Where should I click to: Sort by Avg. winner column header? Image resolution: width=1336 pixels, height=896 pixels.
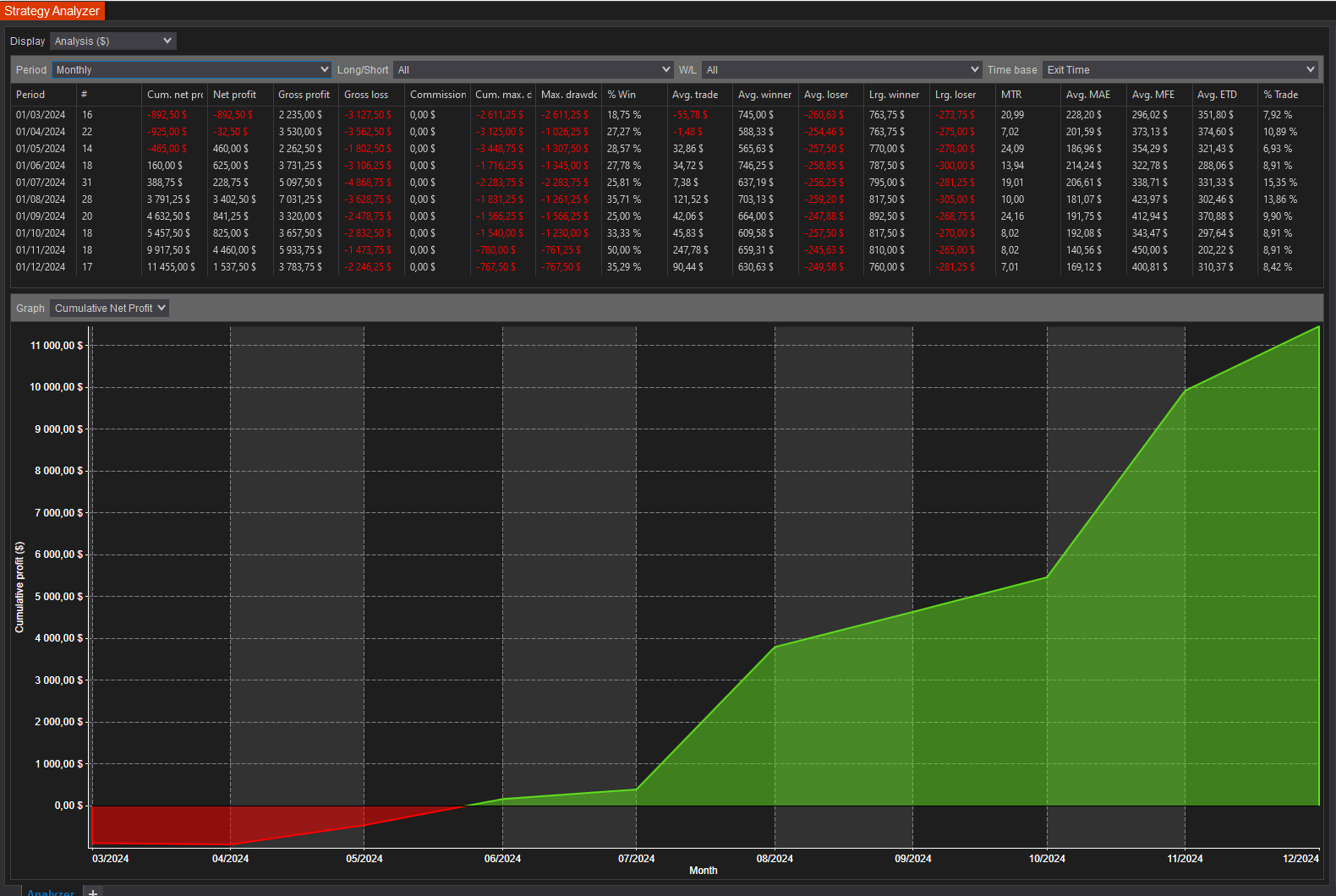click(765, 95)
